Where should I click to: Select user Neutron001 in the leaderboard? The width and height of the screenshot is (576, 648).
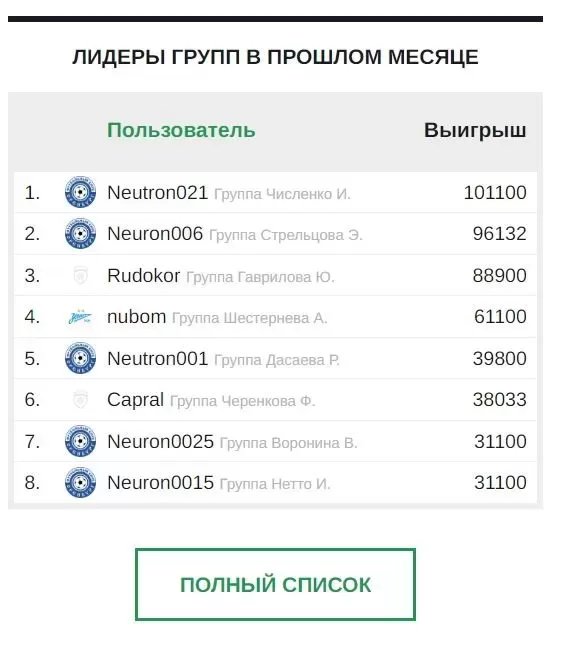(x=275, y=358)
